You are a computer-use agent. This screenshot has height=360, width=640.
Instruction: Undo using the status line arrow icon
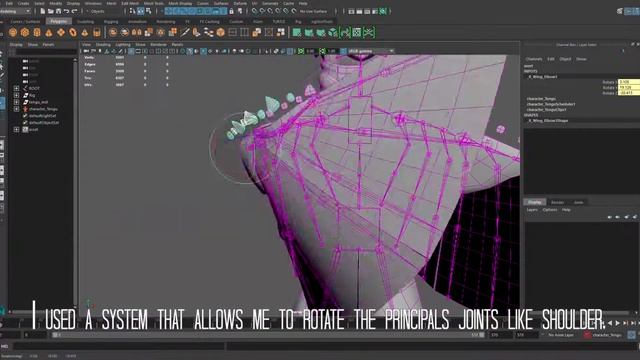[67, 11]
